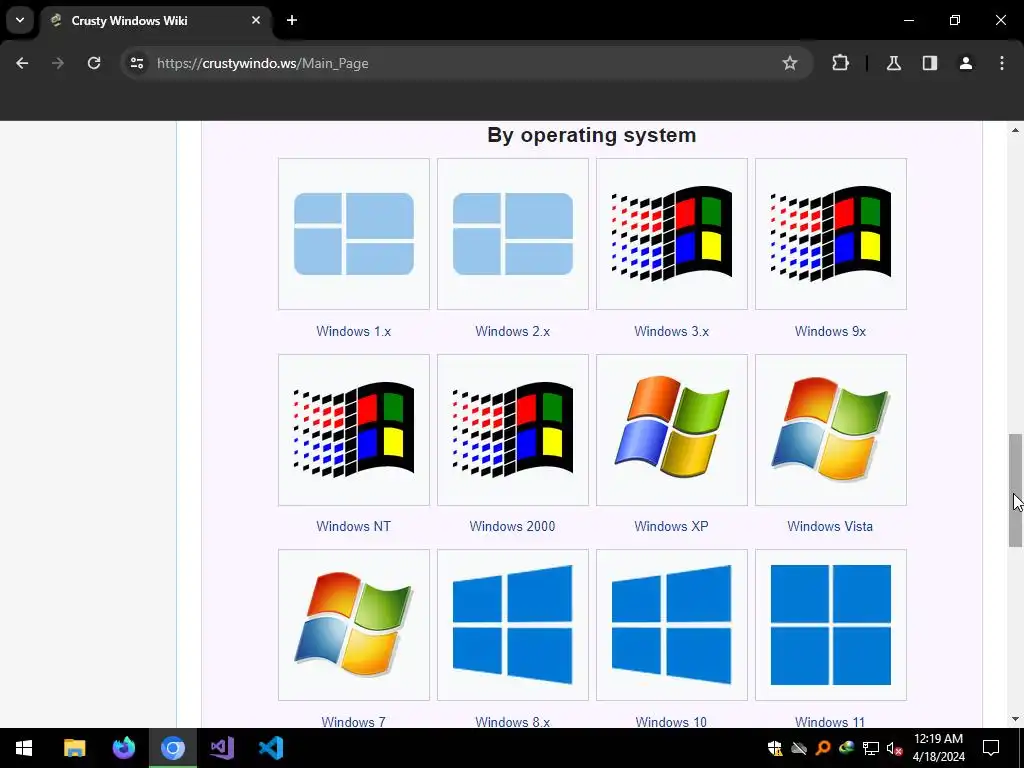The height and width of the screenshot is (768, 1024).
Task: Open Chrome Labs flask icon
Action: (x=894, y=63)
